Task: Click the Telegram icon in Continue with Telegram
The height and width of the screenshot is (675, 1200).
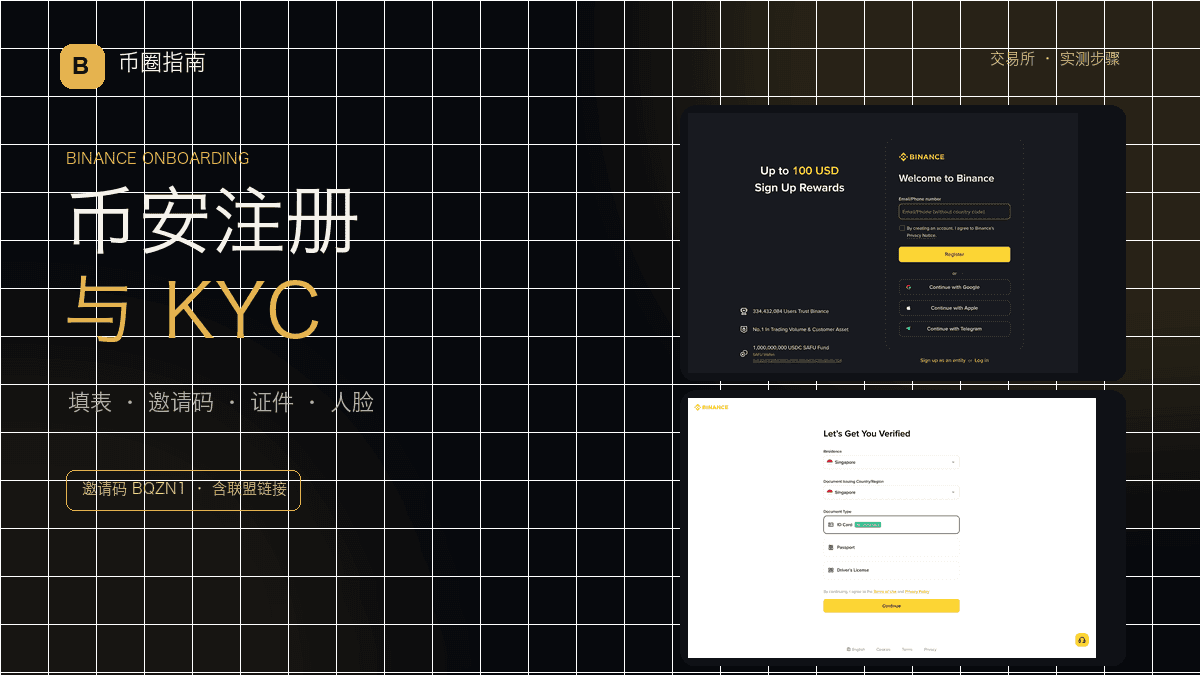Action: pyautogui.click(x=909, y=329)
